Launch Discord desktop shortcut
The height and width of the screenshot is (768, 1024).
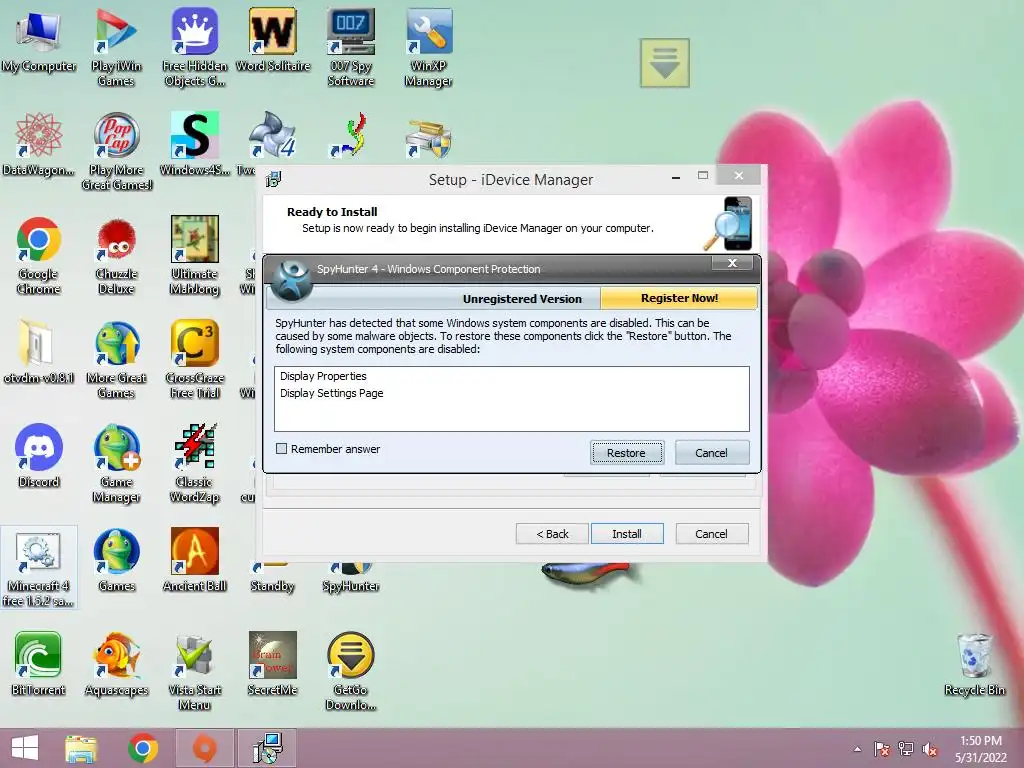(39, 456)
